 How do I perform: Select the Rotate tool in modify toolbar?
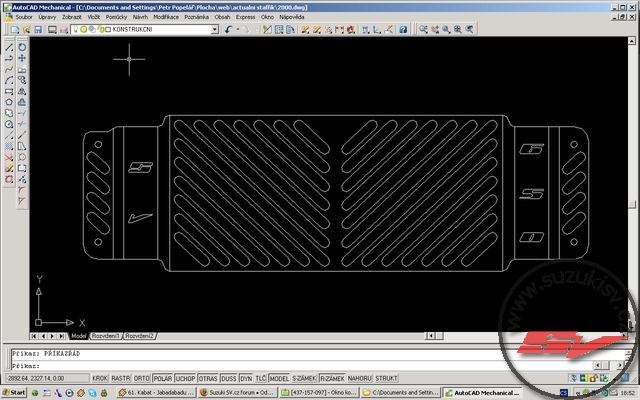pos(22,47)
